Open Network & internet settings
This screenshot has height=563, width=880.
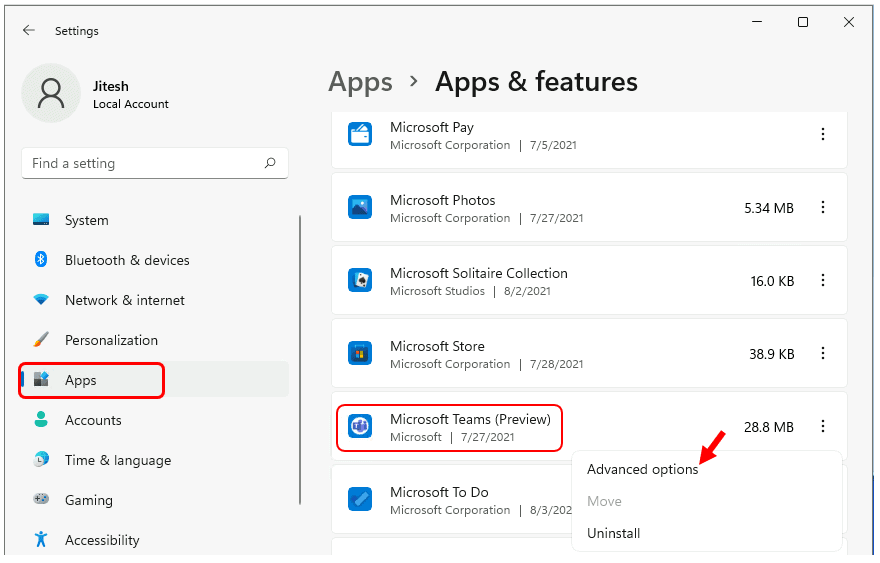[125, 300]
